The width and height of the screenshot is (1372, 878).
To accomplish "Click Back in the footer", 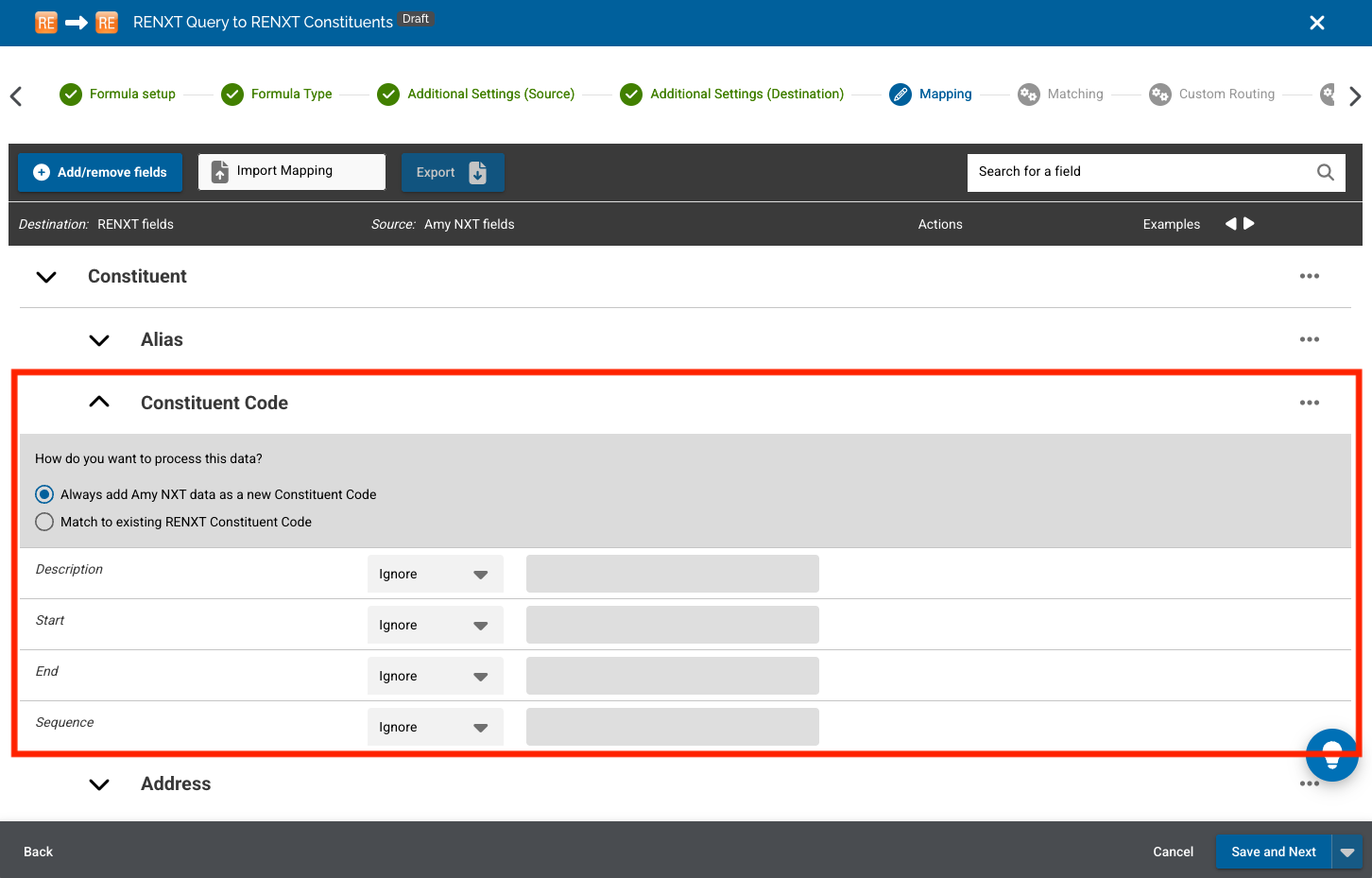I will click(38, 852).
